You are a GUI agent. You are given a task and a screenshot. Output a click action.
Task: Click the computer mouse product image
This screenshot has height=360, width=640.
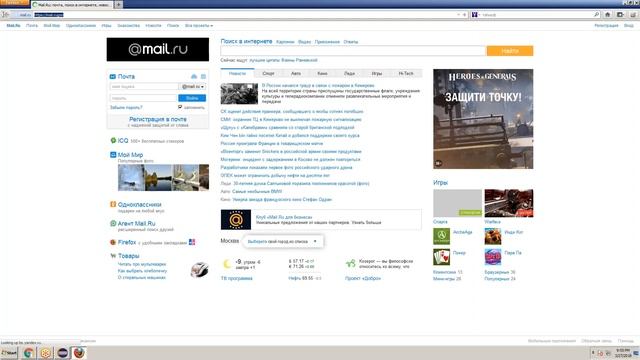(200, 269)
